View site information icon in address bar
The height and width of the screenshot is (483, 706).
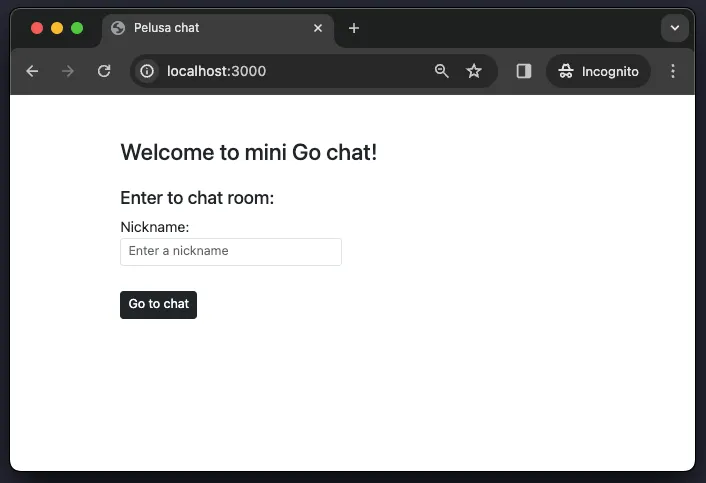pos(148,71)
